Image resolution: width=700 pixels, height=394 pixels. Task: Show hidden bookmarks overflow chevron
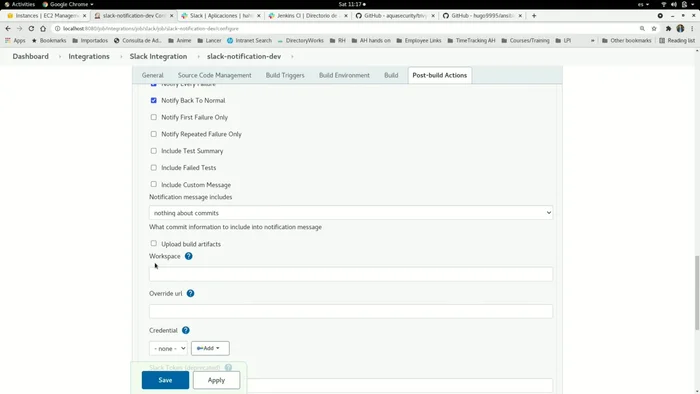click(x=592, y=41)
